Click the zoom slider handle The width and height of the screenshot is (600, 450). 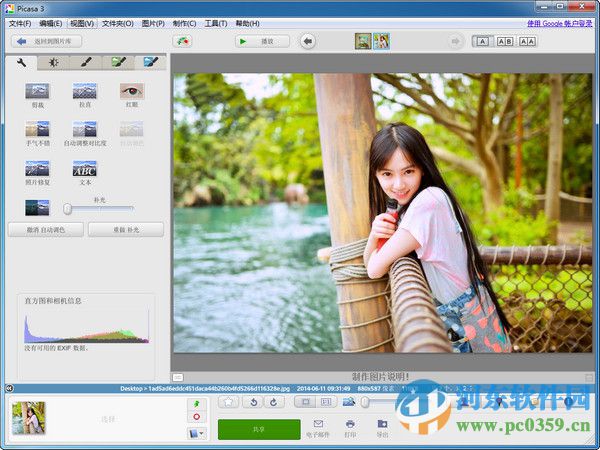pos(365,402)
